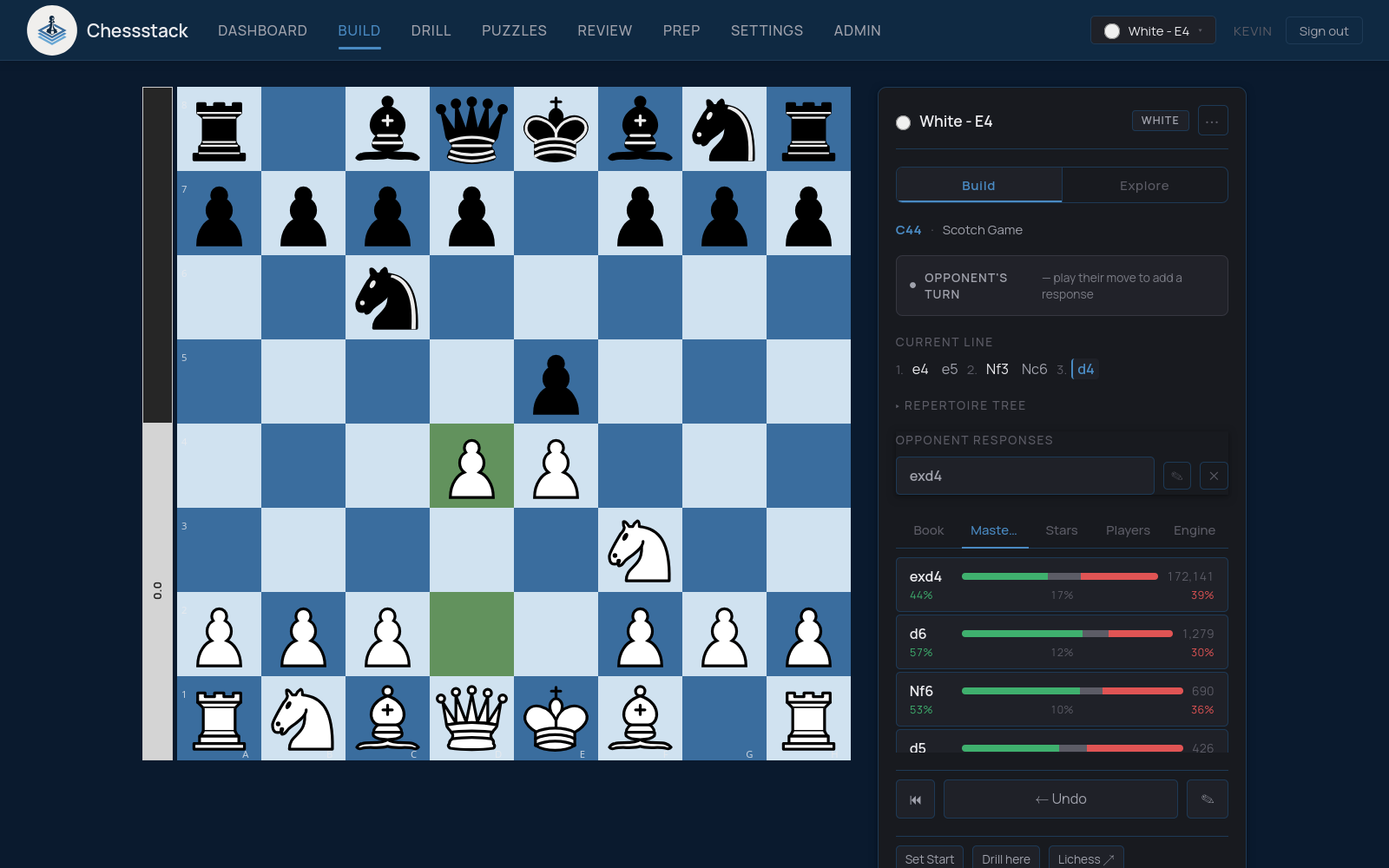Jump to start with the rewind icon
The height and width of the screenshot is (868, 1389).
[x=915, y=799]
